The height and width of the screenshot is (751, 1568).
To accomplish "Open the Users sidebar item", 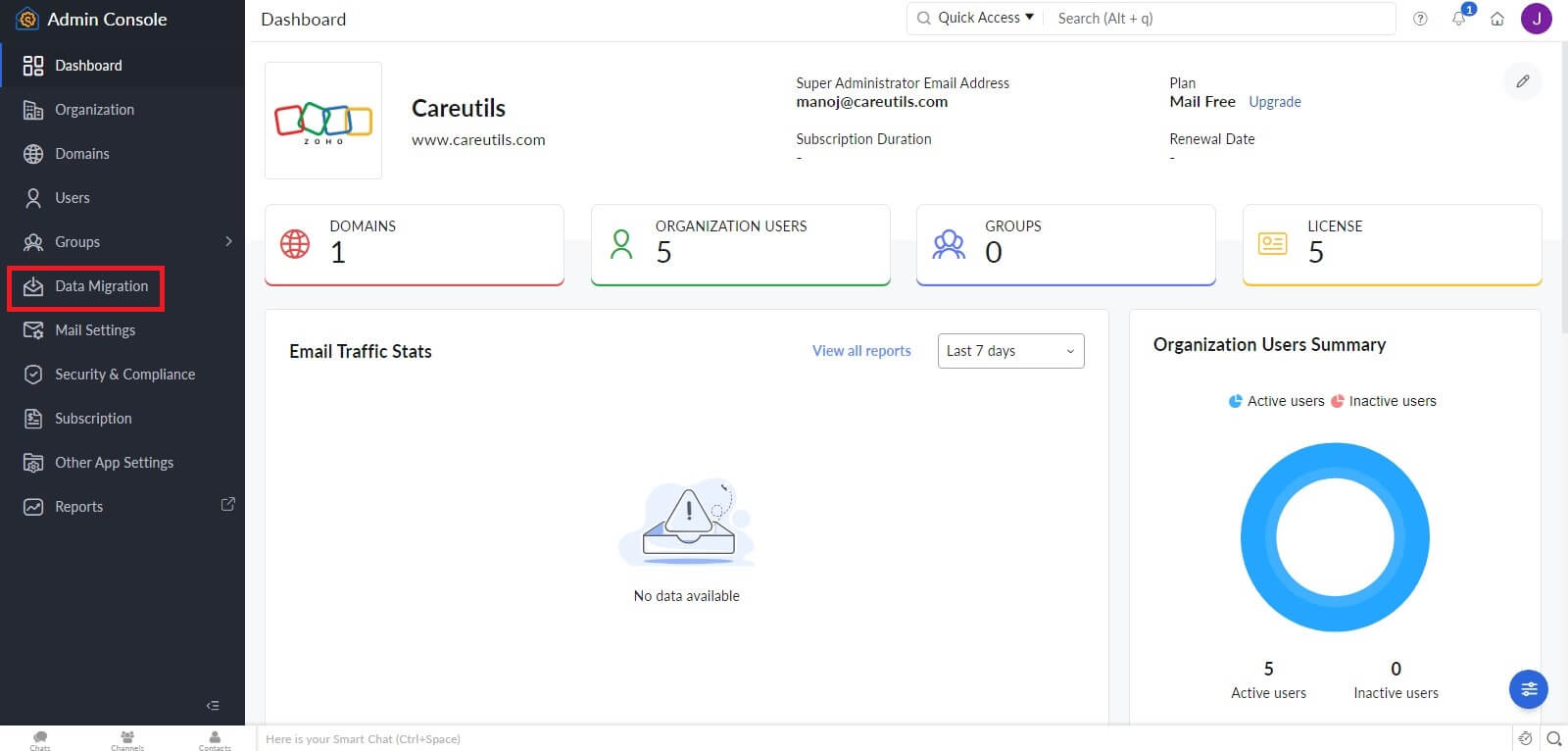I will 122,198.
